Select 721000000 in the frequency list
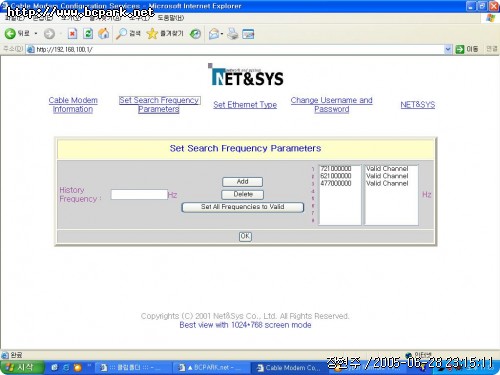This screenshot has width=500, height=375. pyautogui.click(x=336, y=169)
